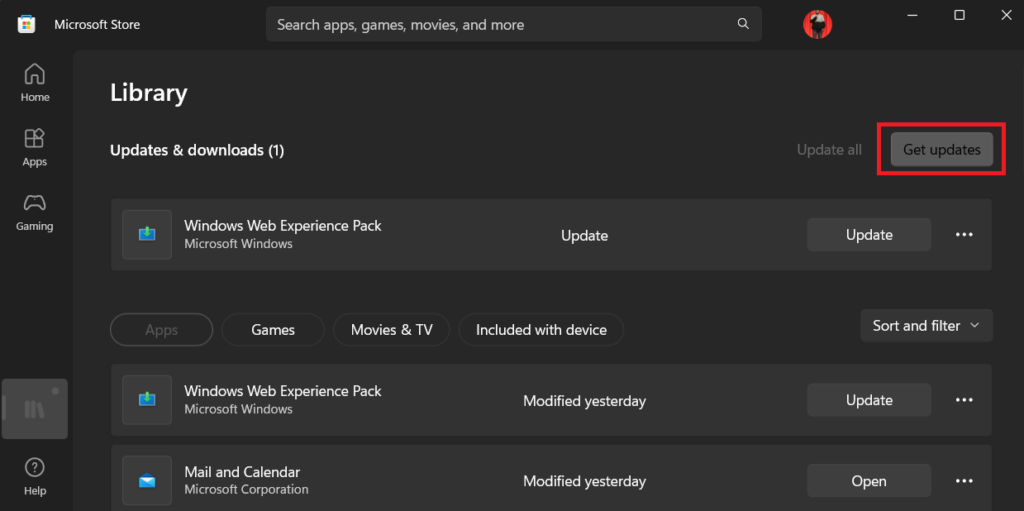This screenshot has height=511, width=1024.
Task: Select the Apps filter tab
Action: 161,330
